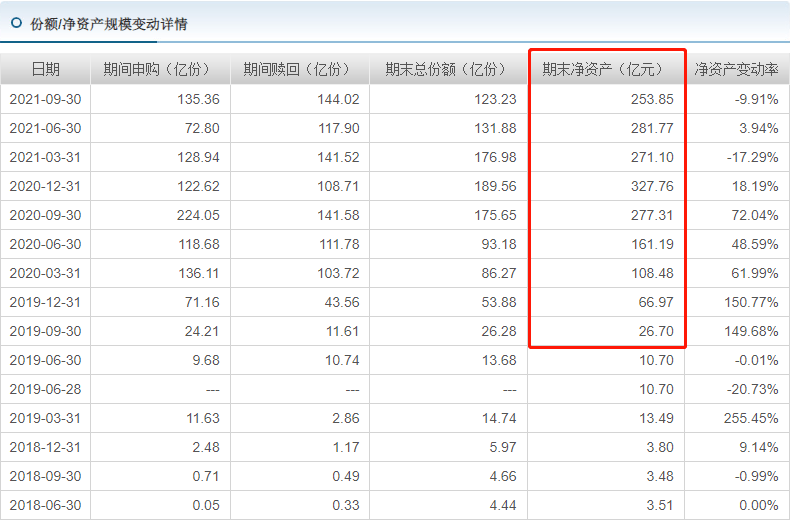
Task: Select the date cell 2019-06-28
Action: point(45,389)
